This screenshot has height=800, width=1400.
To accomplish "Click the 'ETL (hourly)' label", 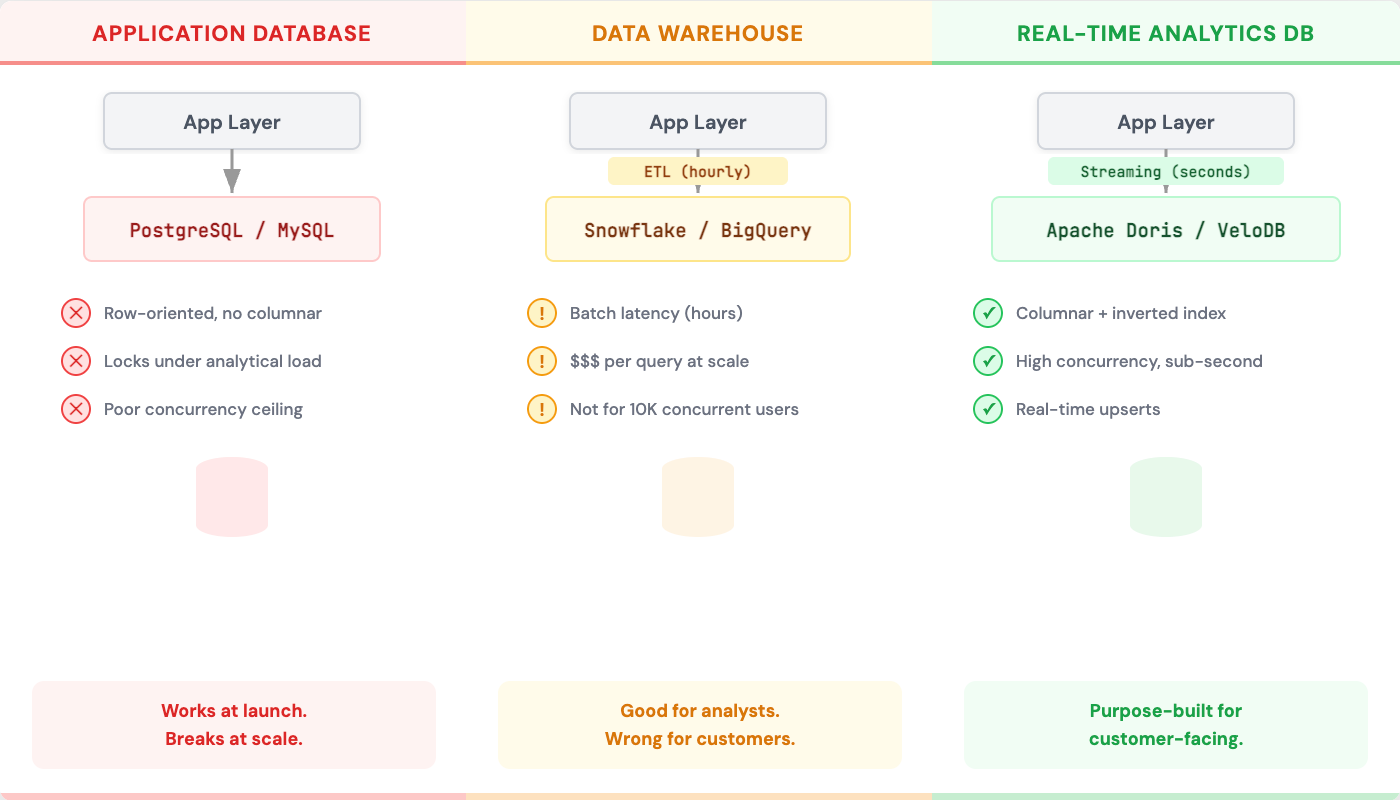I will [x=698, y=172].
